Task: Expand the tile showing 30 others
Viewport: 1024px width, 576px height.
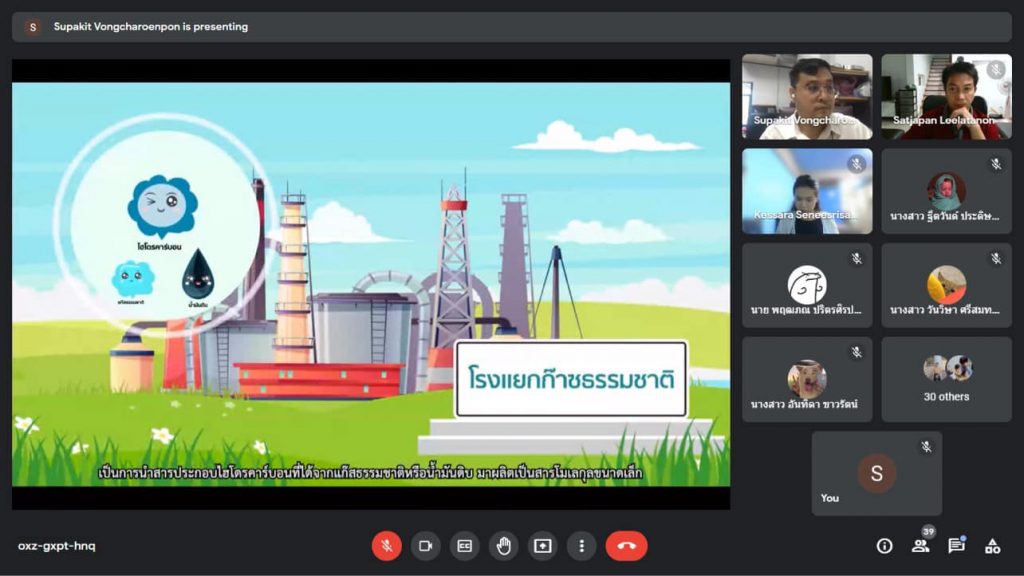Action: coord(946,378)
